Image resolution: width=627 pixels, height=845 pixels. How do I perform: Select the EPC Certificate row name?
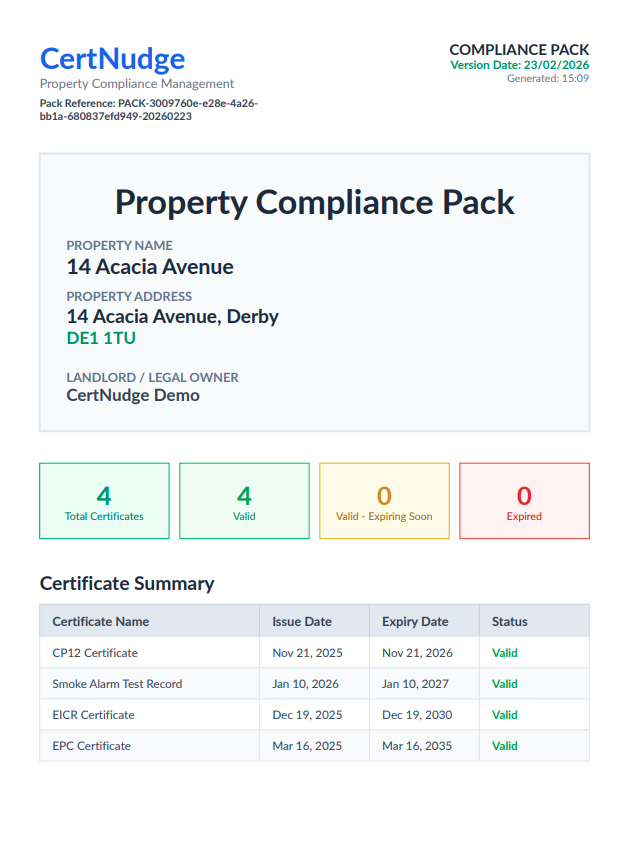[x=92, y=746]
